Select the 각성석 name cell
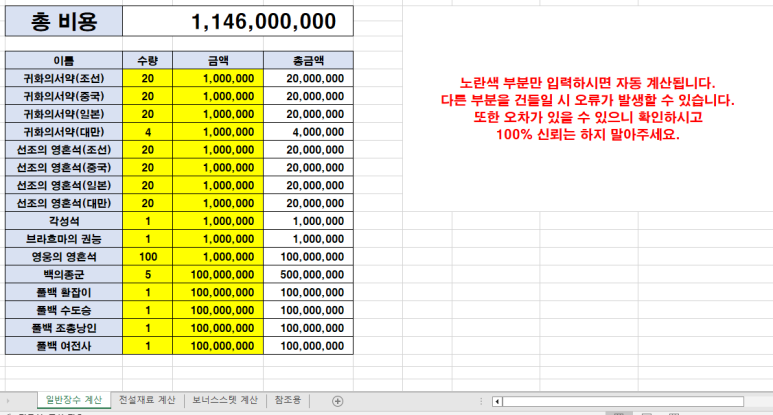The width and height of the screenshot is (773, 415). click(64, 221)
